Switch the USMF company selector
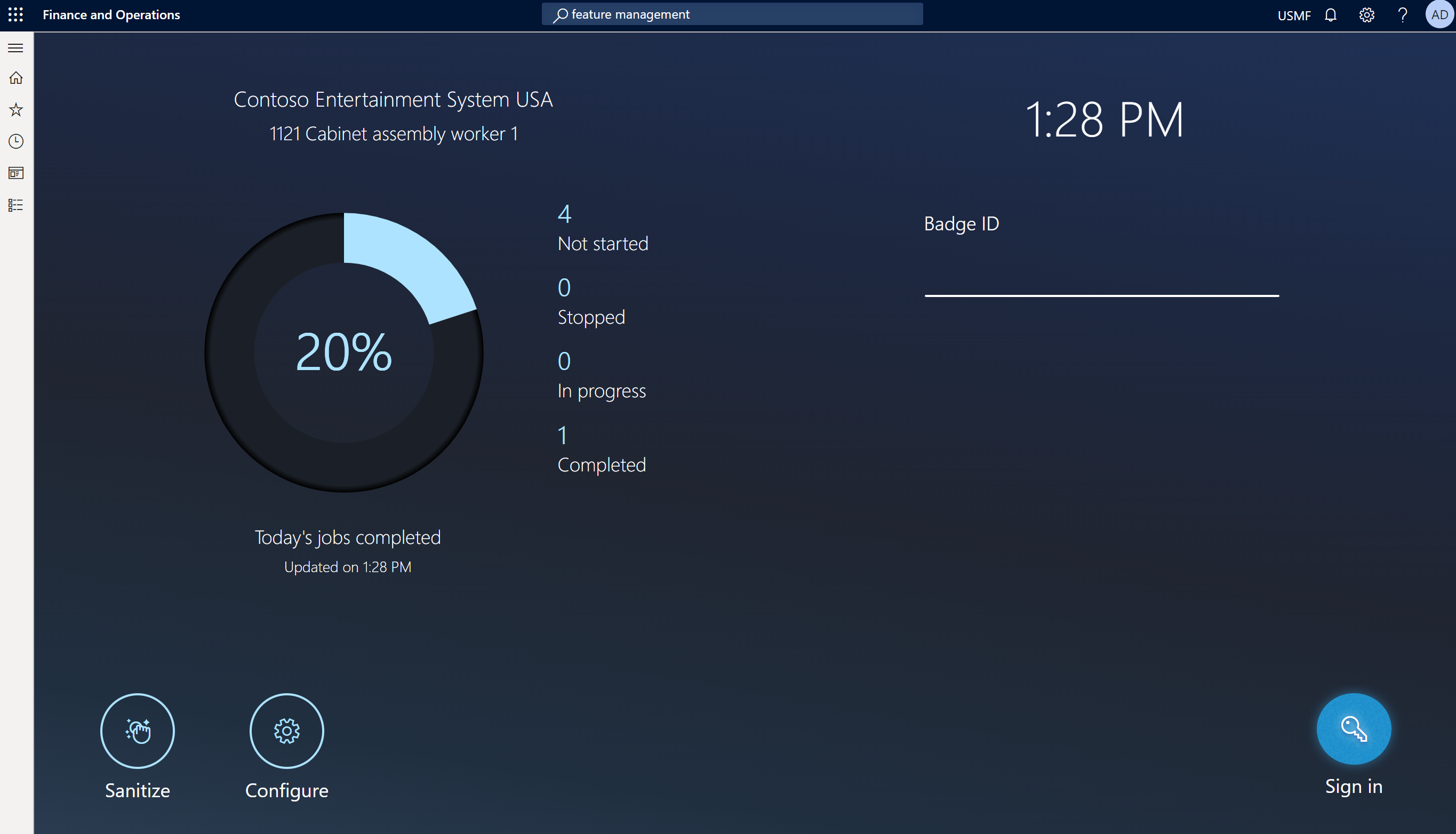The height and width of the screenshot is (834, 1456). (1293, 15)
